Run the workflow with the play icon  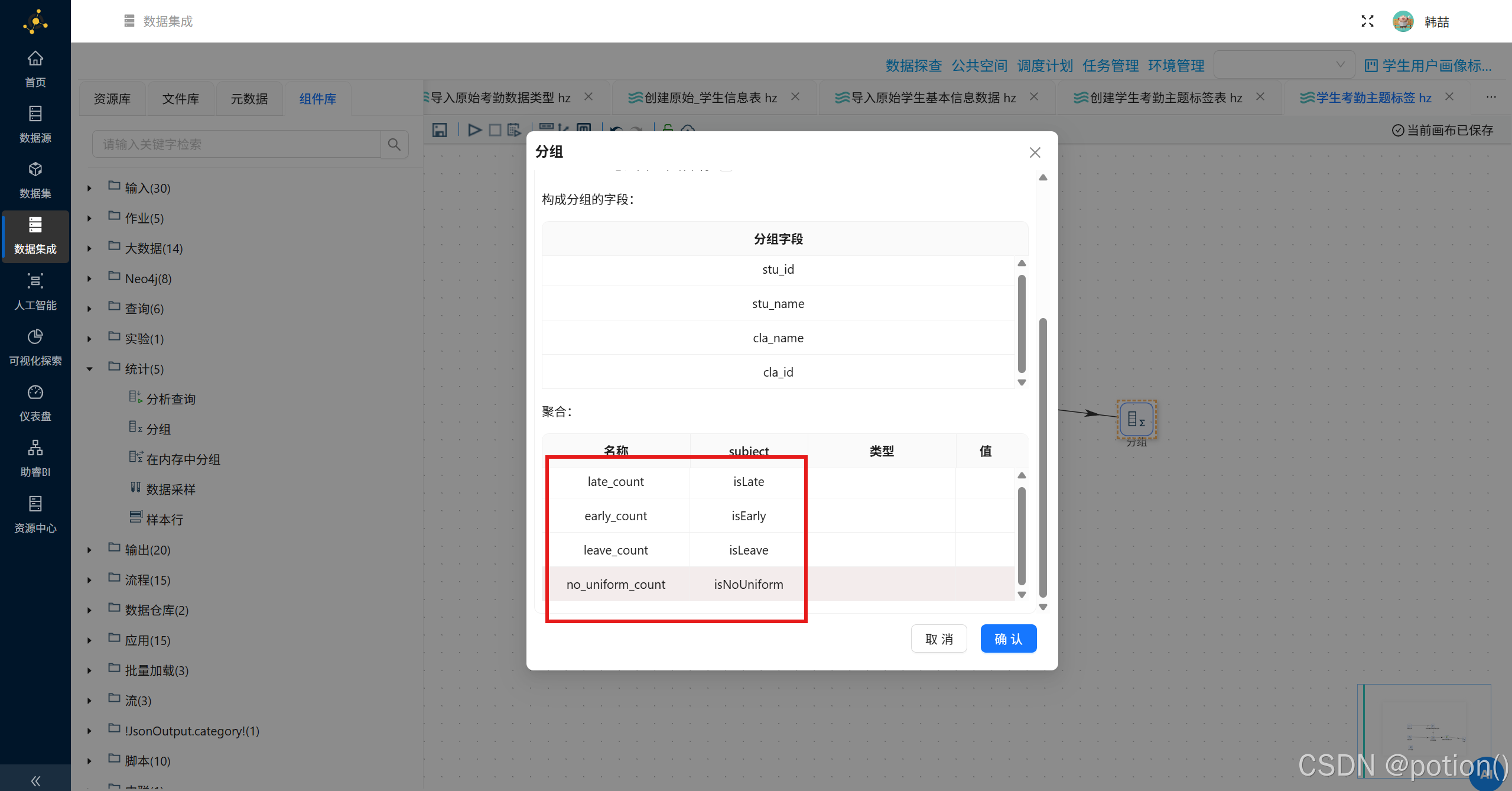click(474, 130)
